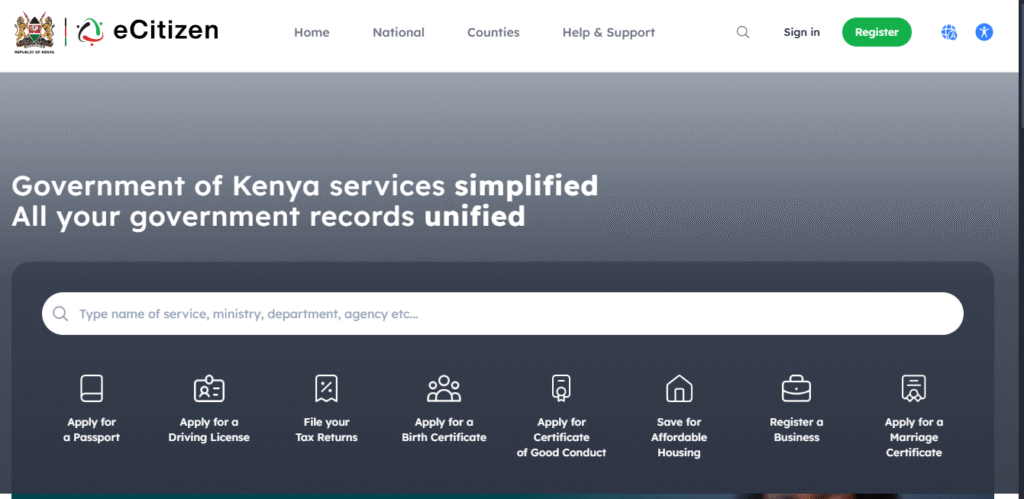Click the marriage certificate icon
1024x499 pixels.
coord(913,388)
